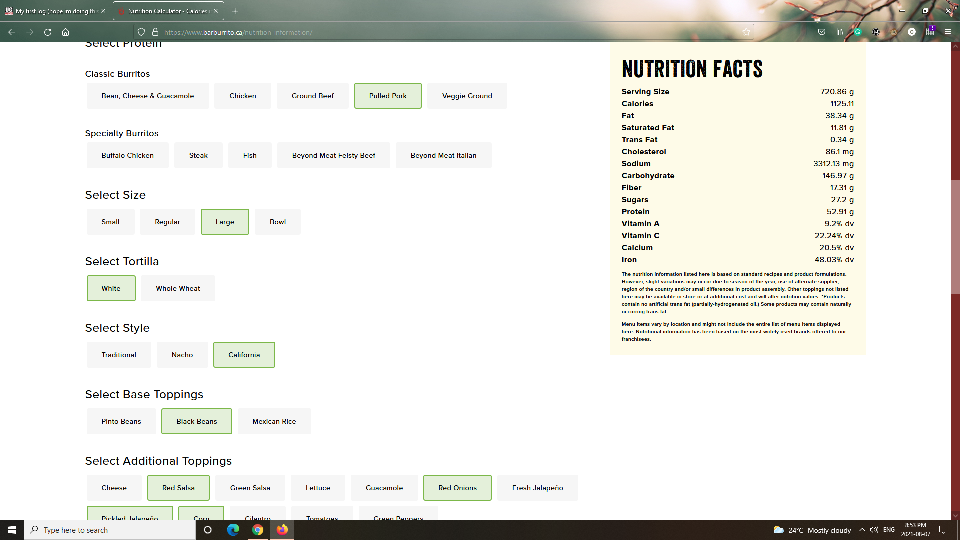
Task: Reload the page with the refresh icon
Action: tap(47, 32)
